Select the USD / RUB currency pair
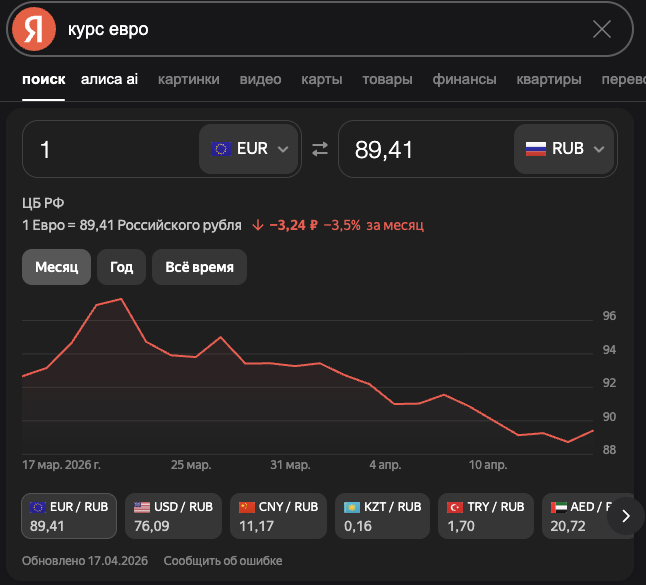 [171, 516]
